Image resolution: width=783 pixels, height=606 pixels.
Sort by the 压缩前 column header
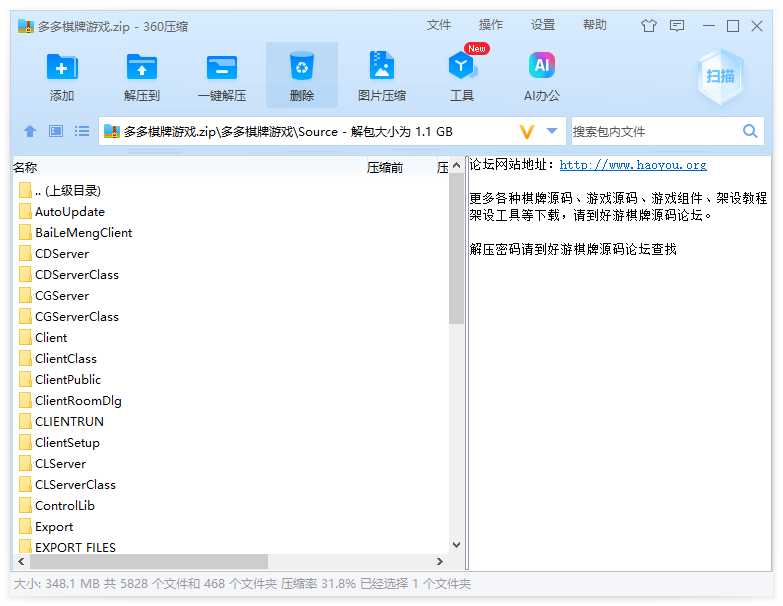(x=385, y=168)
